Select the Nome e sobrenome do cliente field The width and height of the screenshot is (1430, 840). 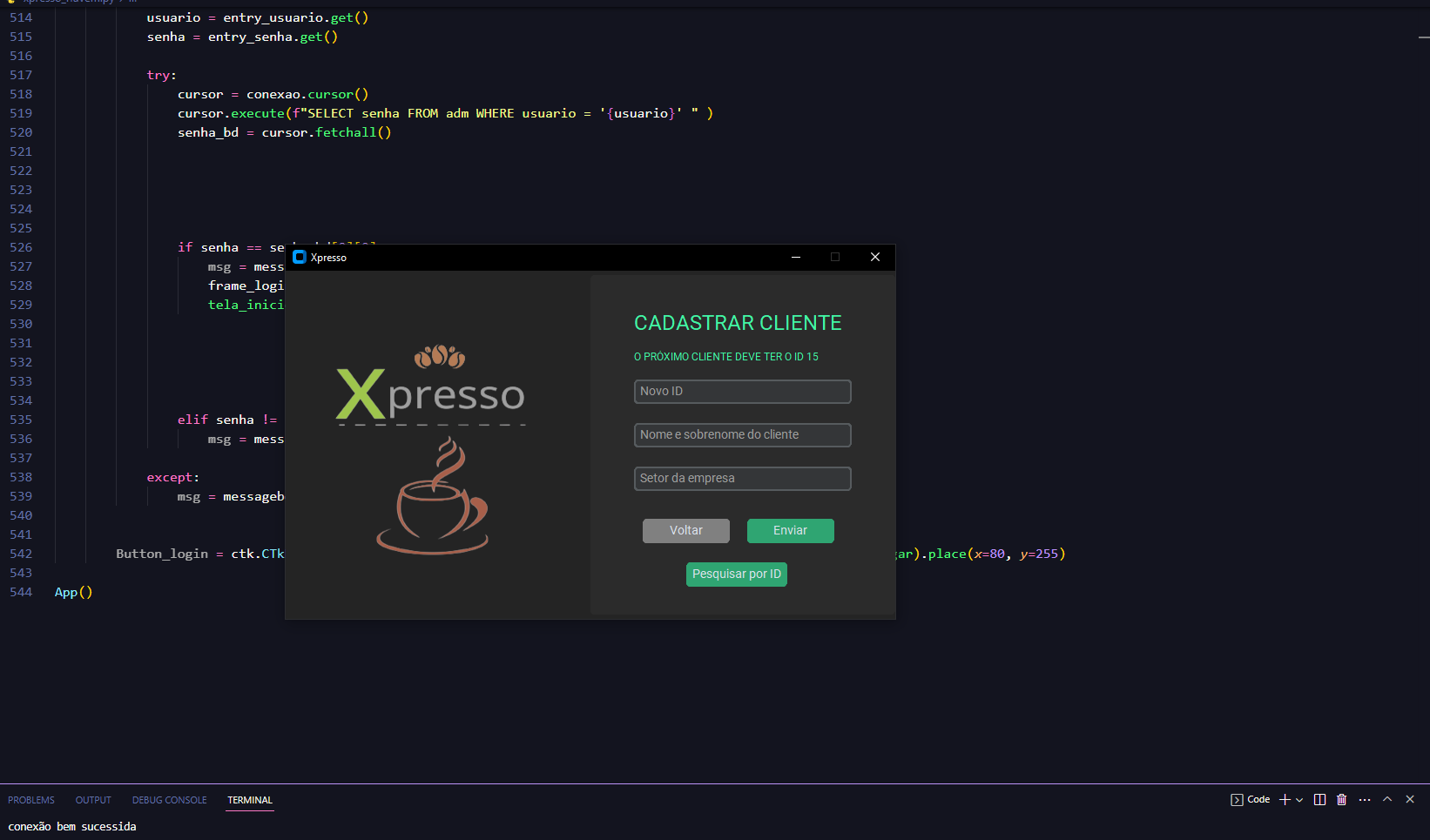(742, 434)
